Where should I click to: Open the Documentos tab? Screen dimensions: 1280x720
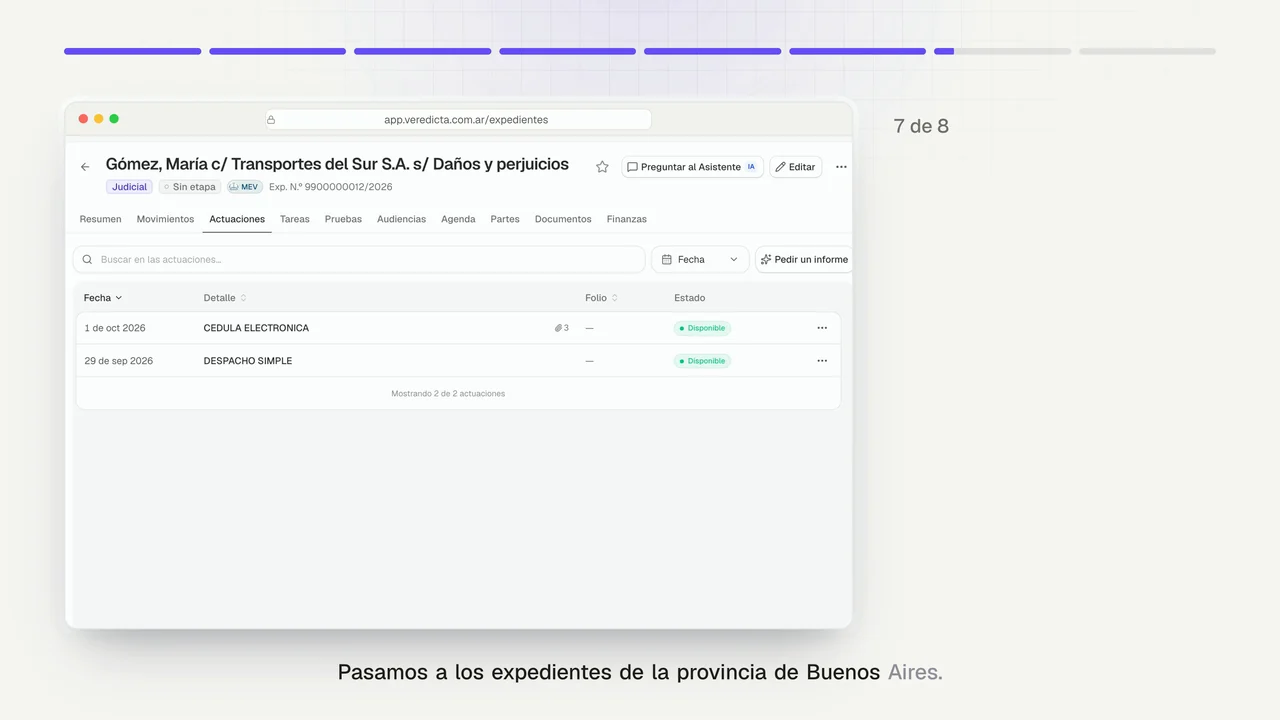pyautogui.click(x=563, y=219)
